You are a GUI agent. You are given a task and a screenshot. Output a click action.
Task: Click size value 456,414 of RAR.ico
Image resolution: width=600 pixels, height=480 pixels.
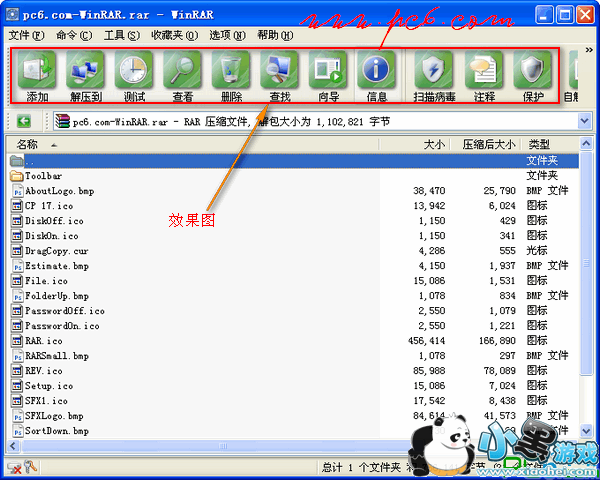(x=426, y=341)
